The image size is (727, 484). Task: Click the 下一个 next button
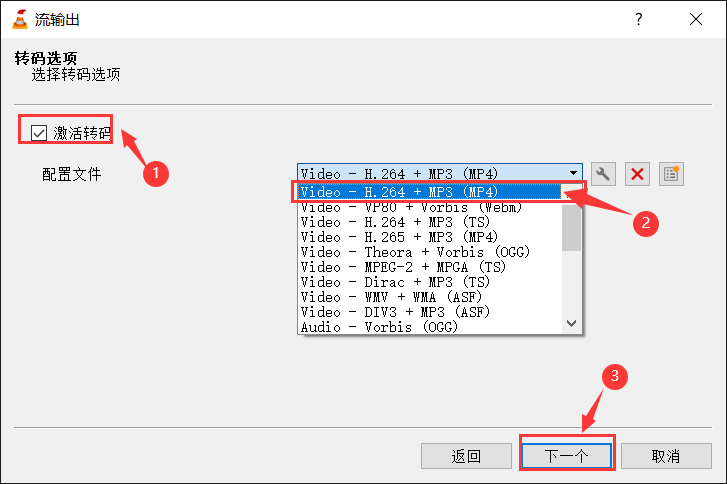(x=567, y=456)
